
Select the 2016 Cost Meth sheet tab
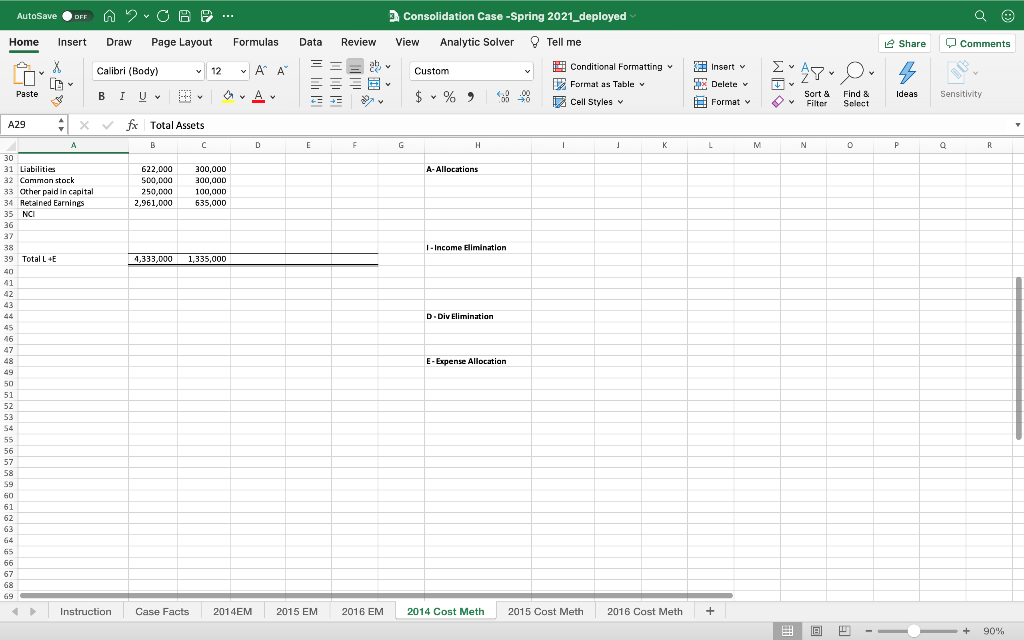point(644,610)
